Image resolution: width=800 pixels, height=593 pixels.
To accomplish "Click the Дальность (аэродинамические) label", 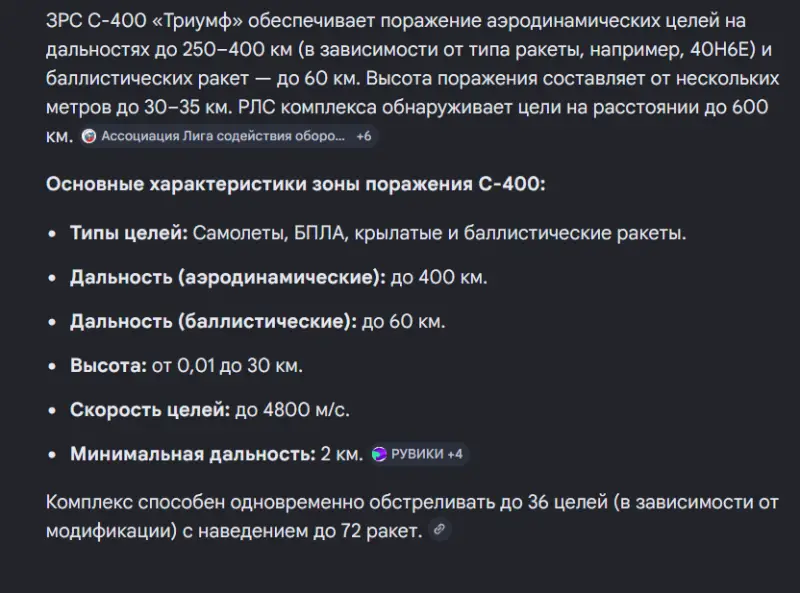I will 227,277.
